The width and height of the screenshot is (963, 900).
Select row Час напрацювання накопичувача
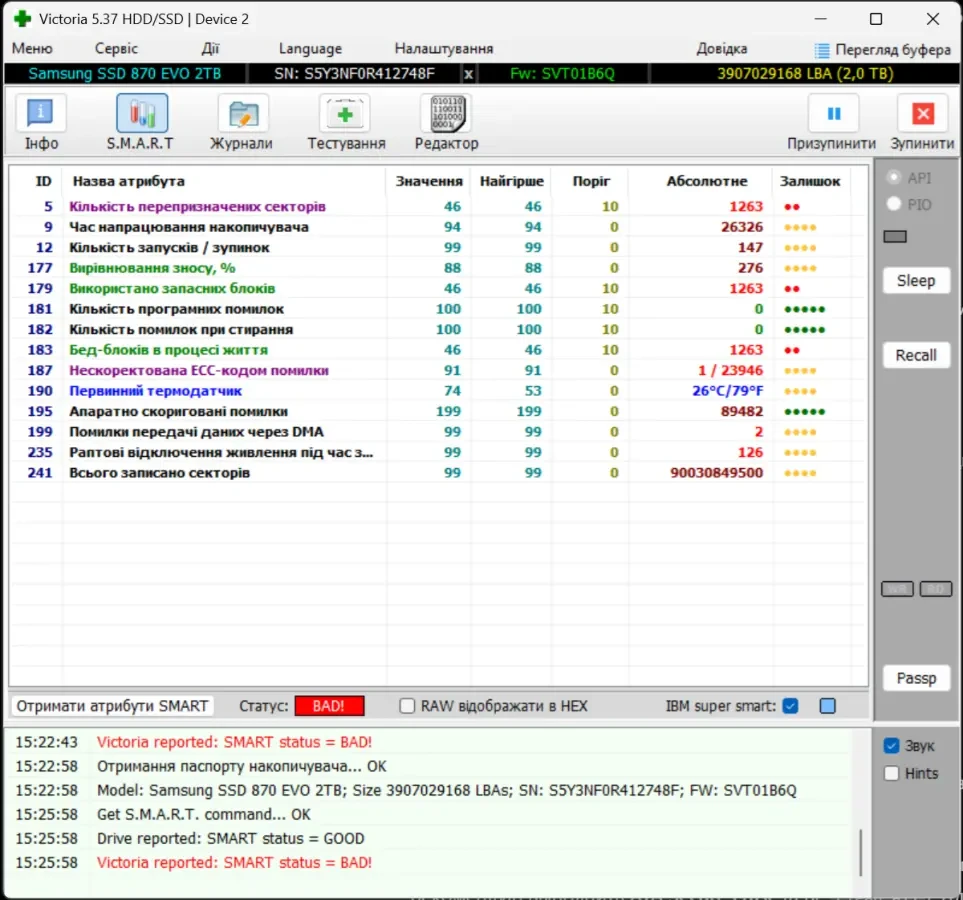439,227
